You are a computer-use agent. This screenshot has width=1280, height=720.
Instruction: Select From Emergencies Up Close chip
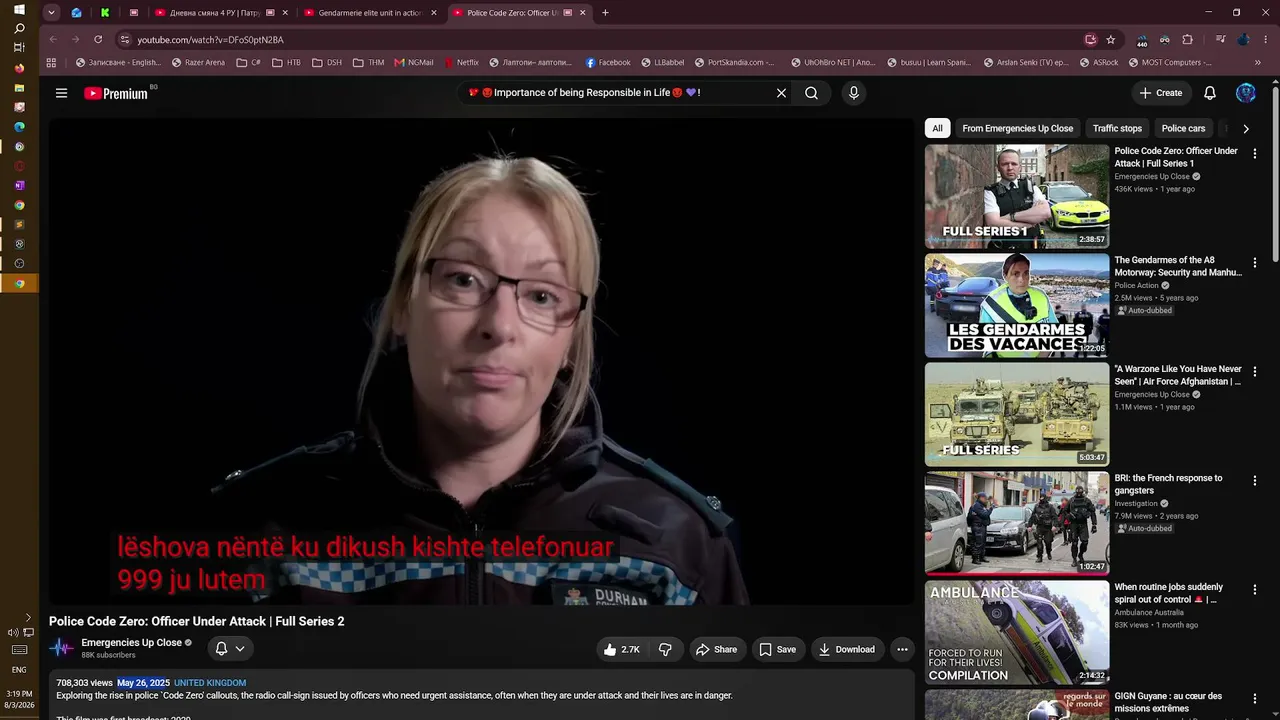(1018, 128)
